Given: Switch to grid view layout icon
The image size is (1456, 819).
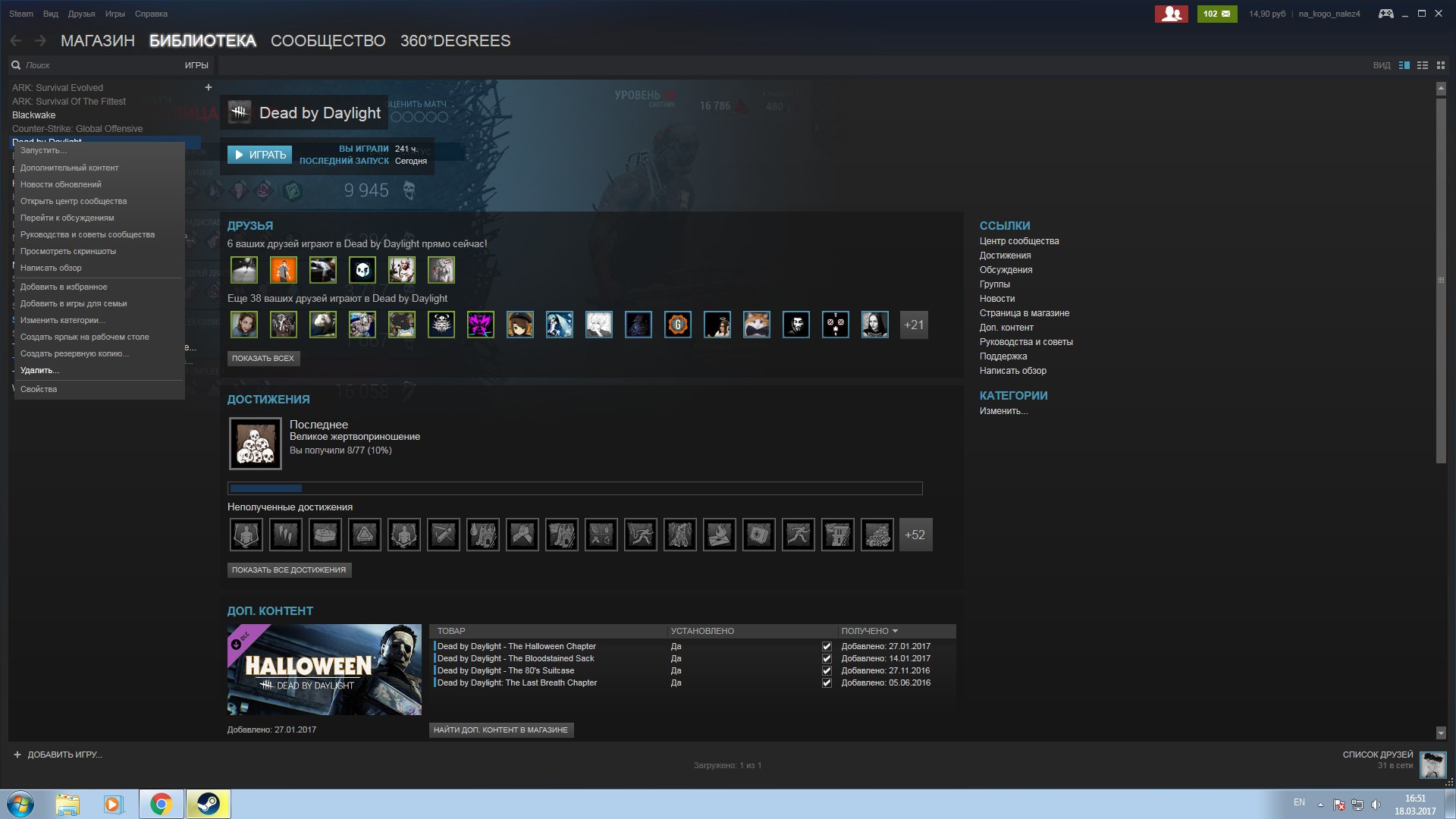Looking at the screenshot, I should click(x=1441, y=65).
